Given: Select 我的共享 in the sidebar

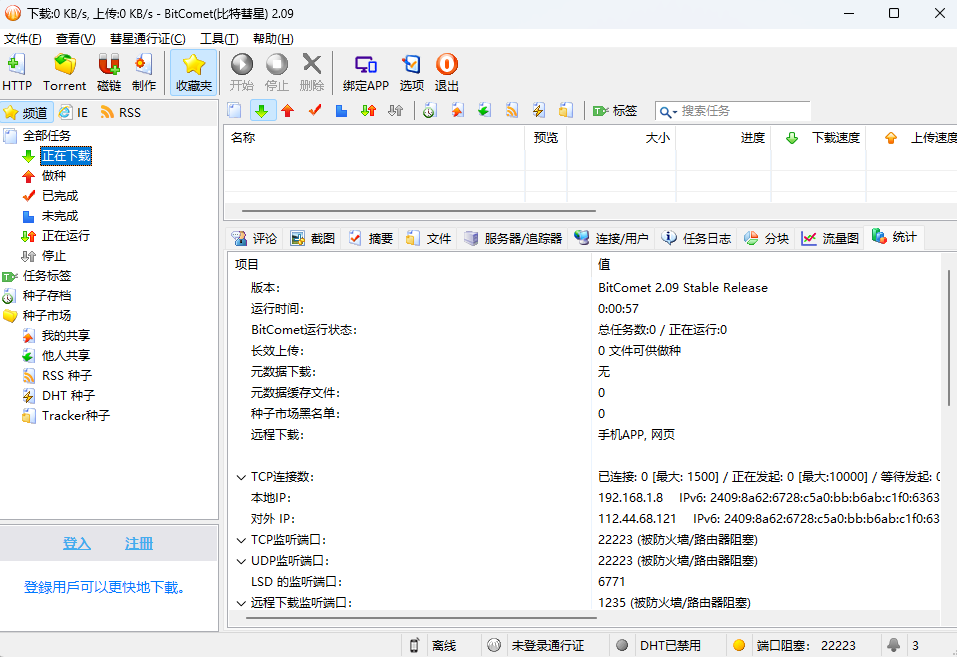Looking at the screenshot, I should click(66, 336).
